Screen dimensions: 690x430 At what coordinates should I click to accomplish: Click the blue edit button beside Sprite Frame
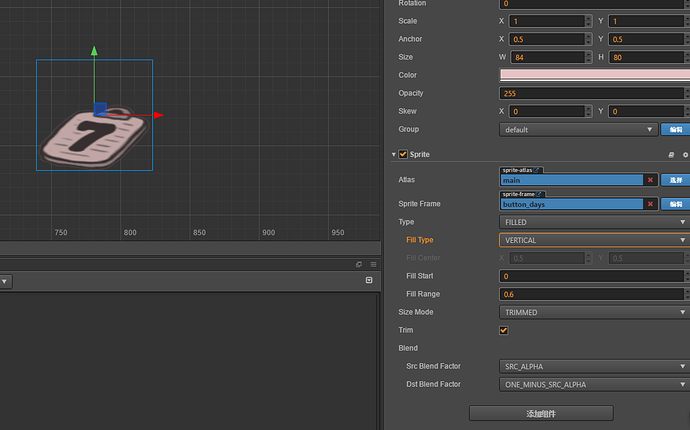pos(675,204)
